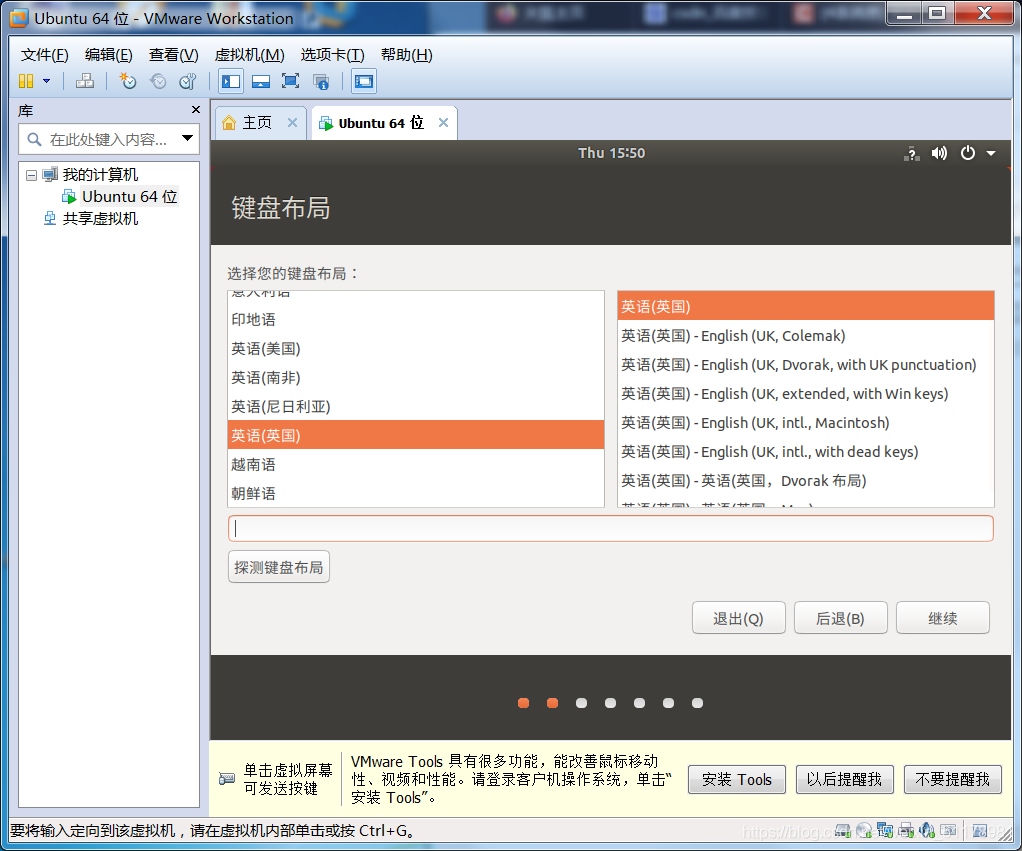Click the revert to snapshot icon
The image size is (1022, 851).
pos(158,81)
